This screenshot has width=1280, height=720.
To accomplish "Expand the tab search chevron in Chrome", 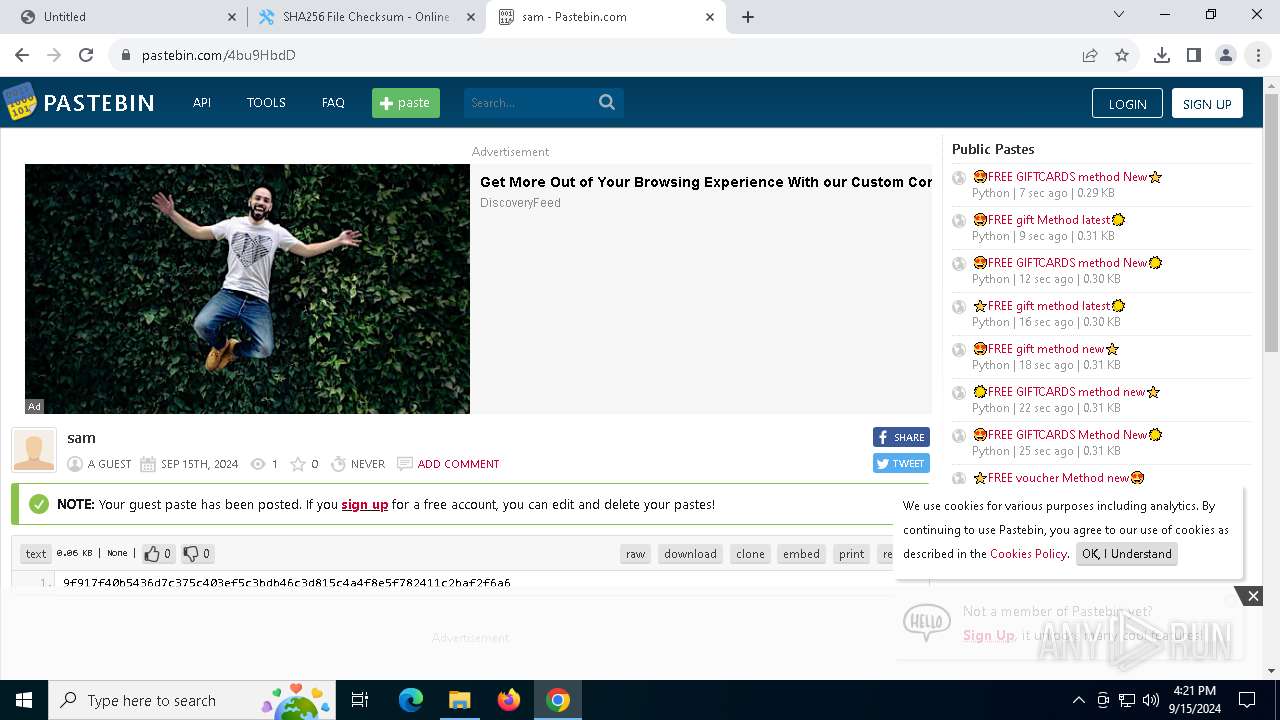I will [1119, 15].
